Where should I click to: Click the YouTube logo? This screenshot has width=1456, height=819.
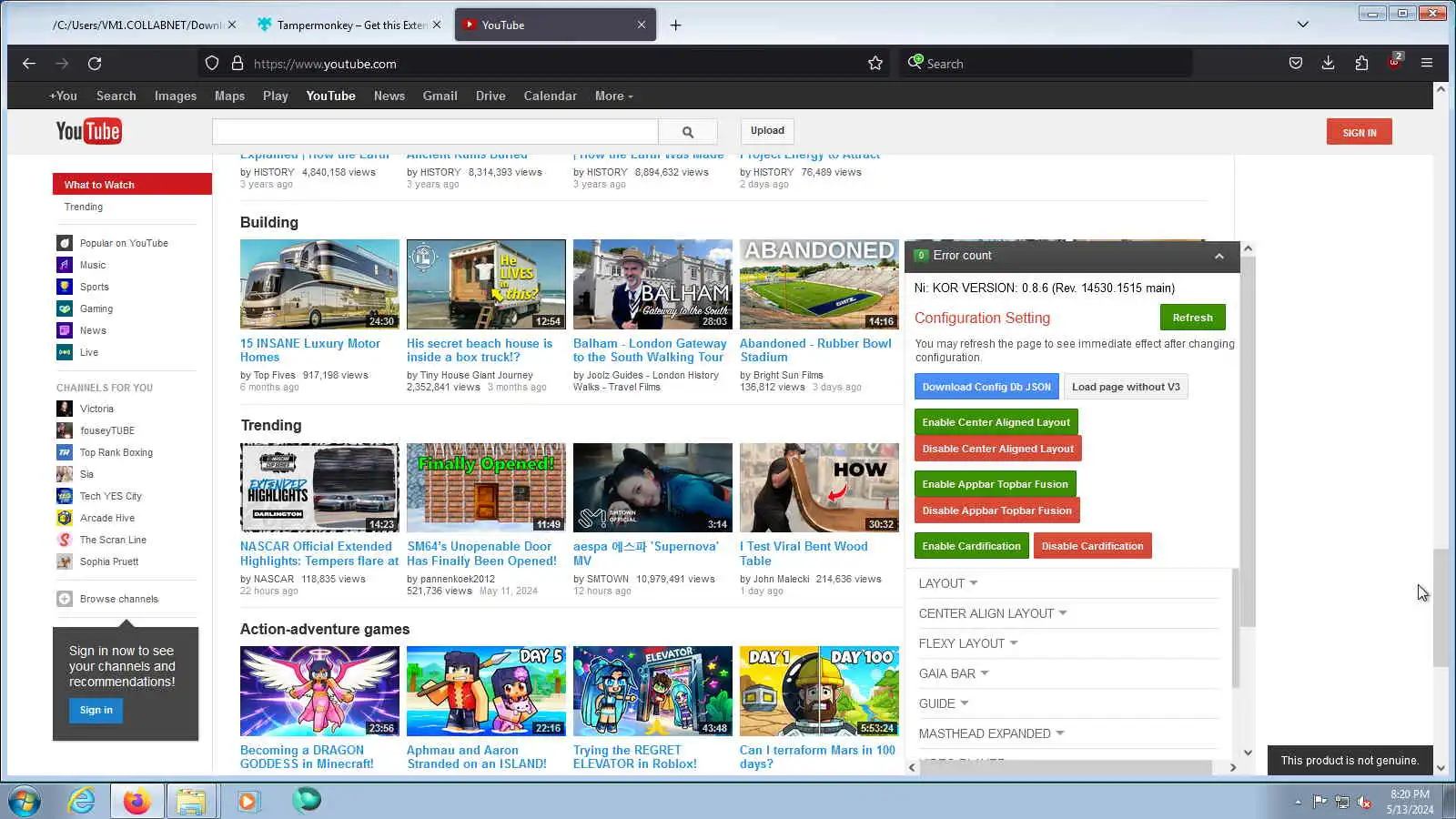88,132
